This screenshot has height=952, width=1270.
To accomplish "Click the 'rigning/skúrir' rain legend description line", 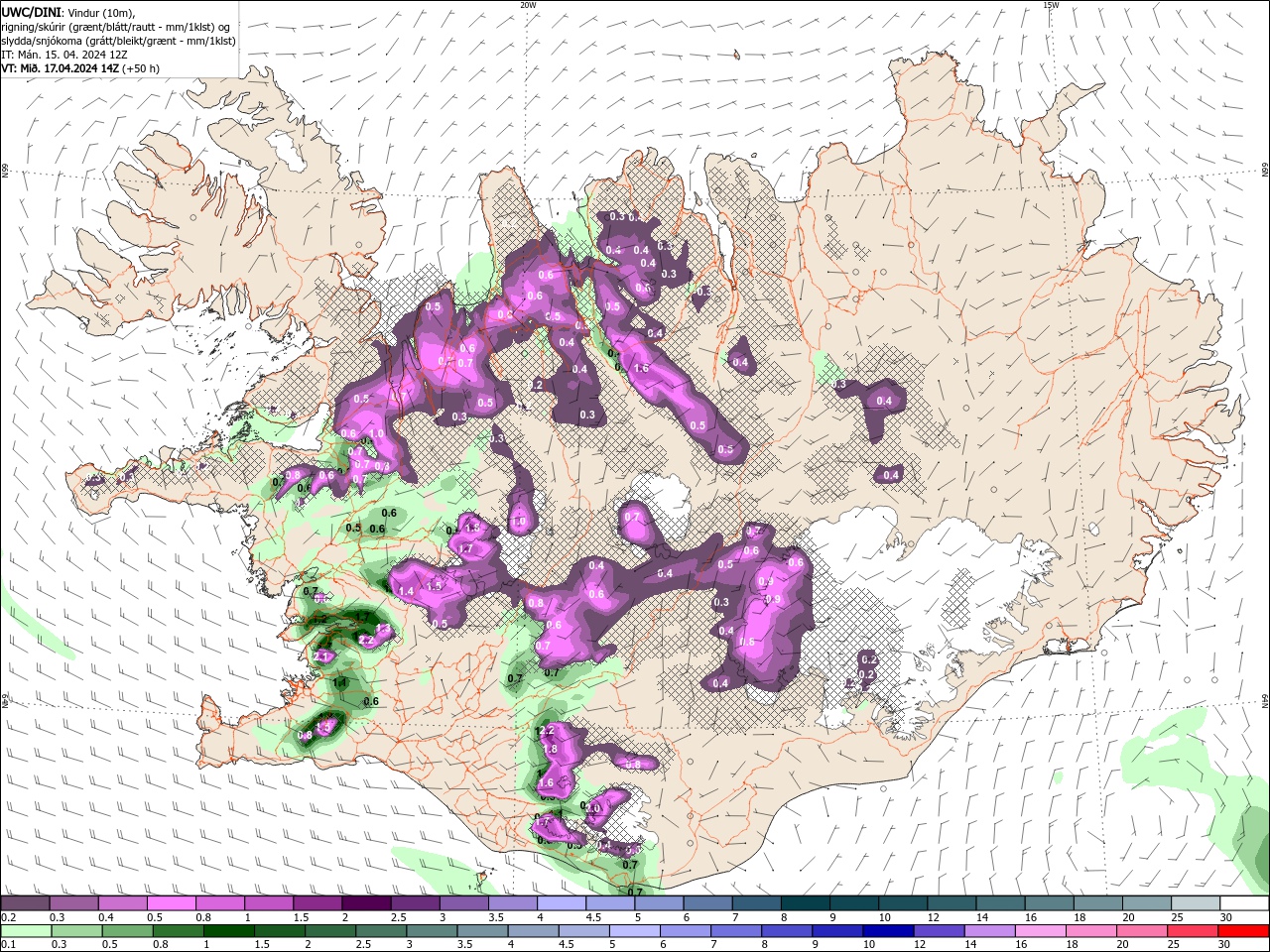I will [x=115, y=26].
